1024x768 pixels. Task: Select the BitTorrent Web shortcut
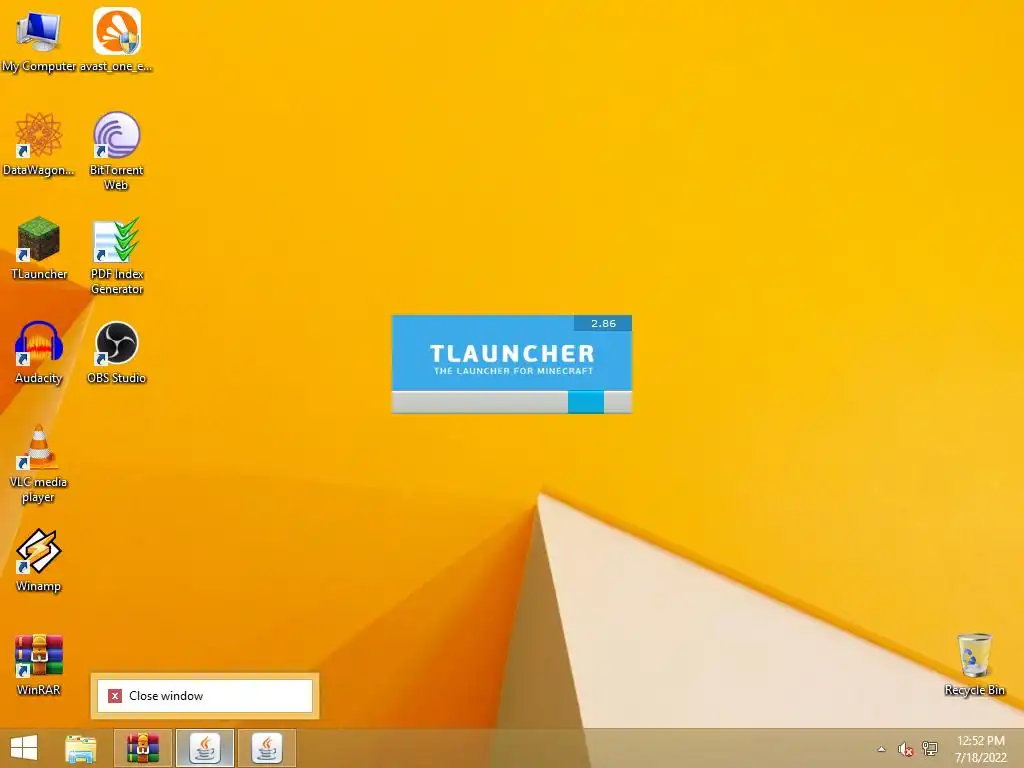click(x=116, y=150)
